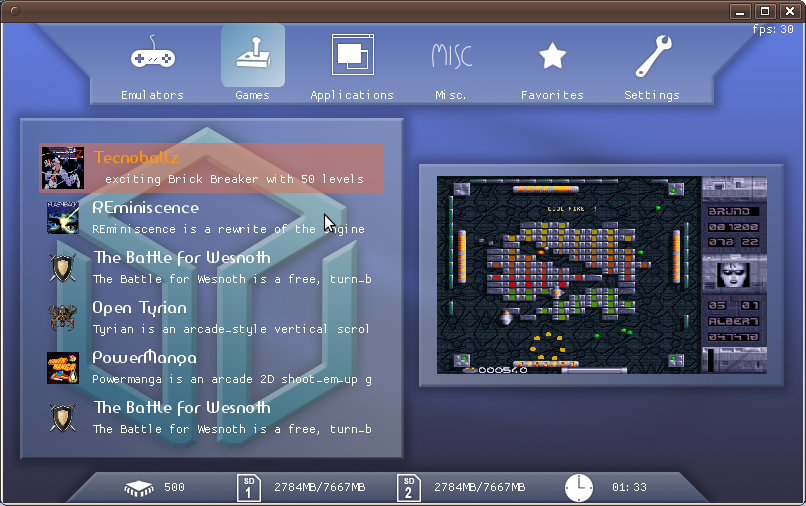The width and height of the screenshot is (806, 506).
Task: Click the Open Tyrian spider icon
Action: 62,318
